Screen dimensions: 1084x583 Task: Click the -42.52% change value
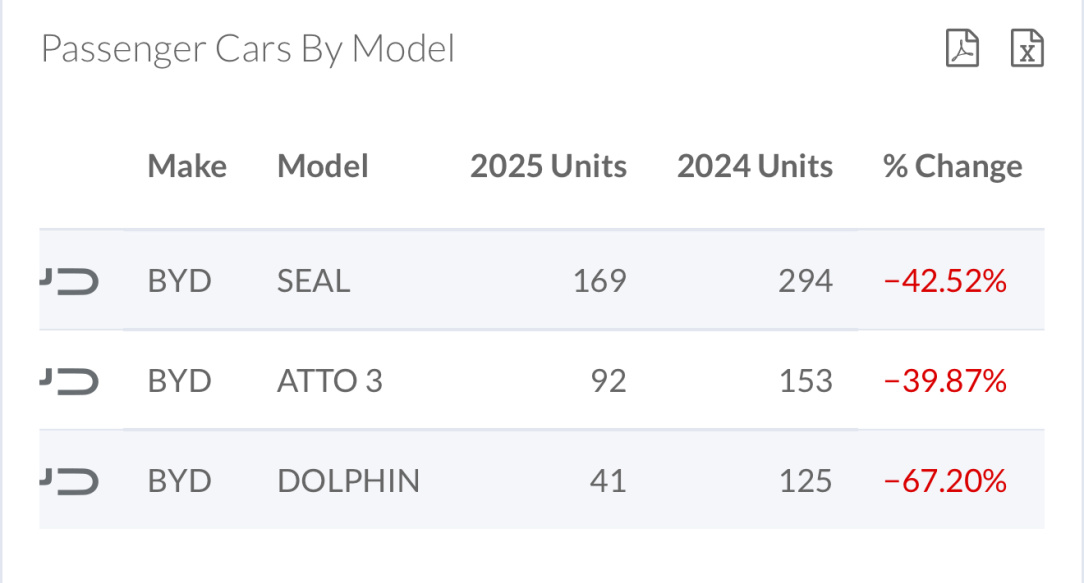(945, 281)
